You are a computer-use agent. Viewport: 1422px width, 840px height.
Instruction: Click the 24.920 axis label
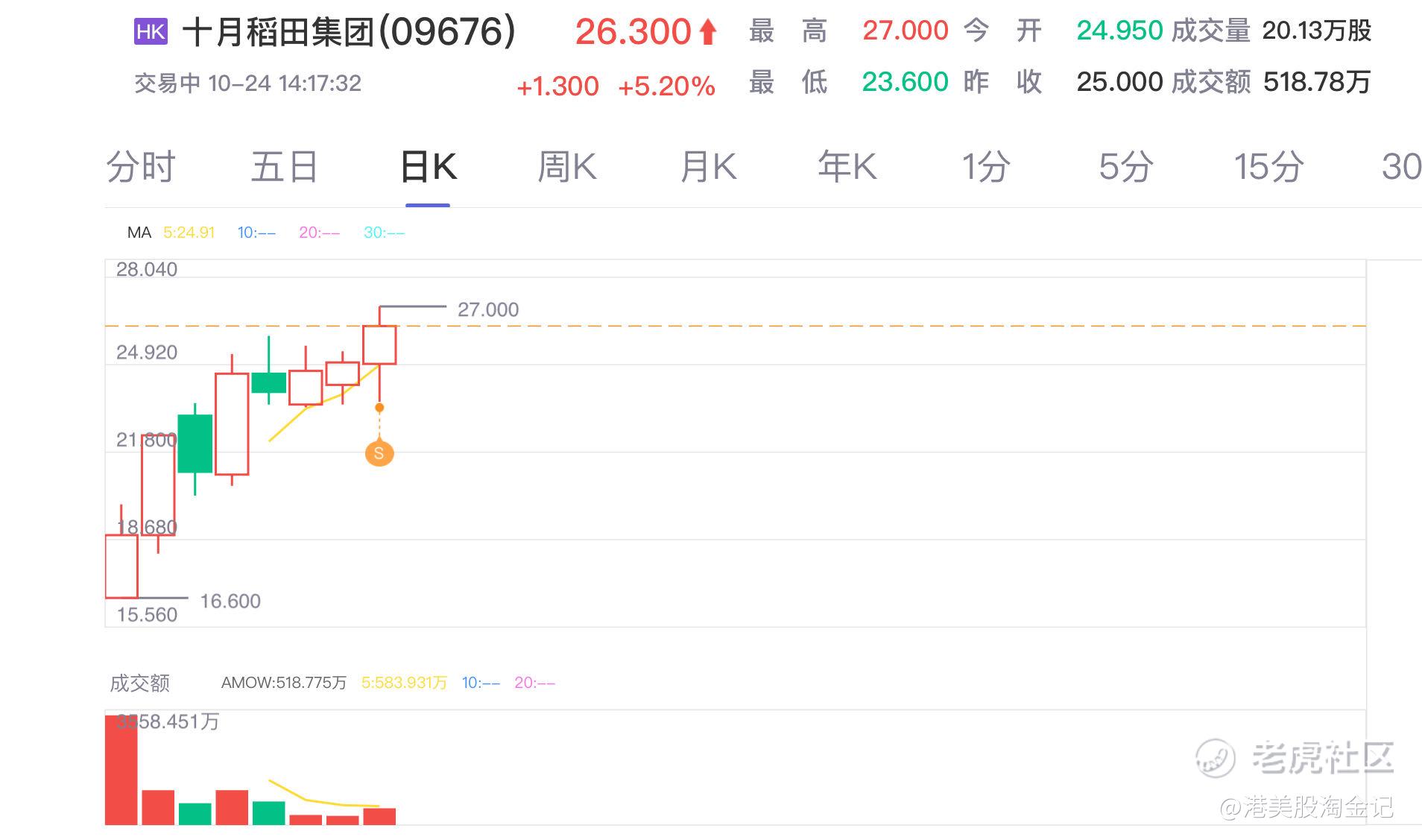point(147,353)
